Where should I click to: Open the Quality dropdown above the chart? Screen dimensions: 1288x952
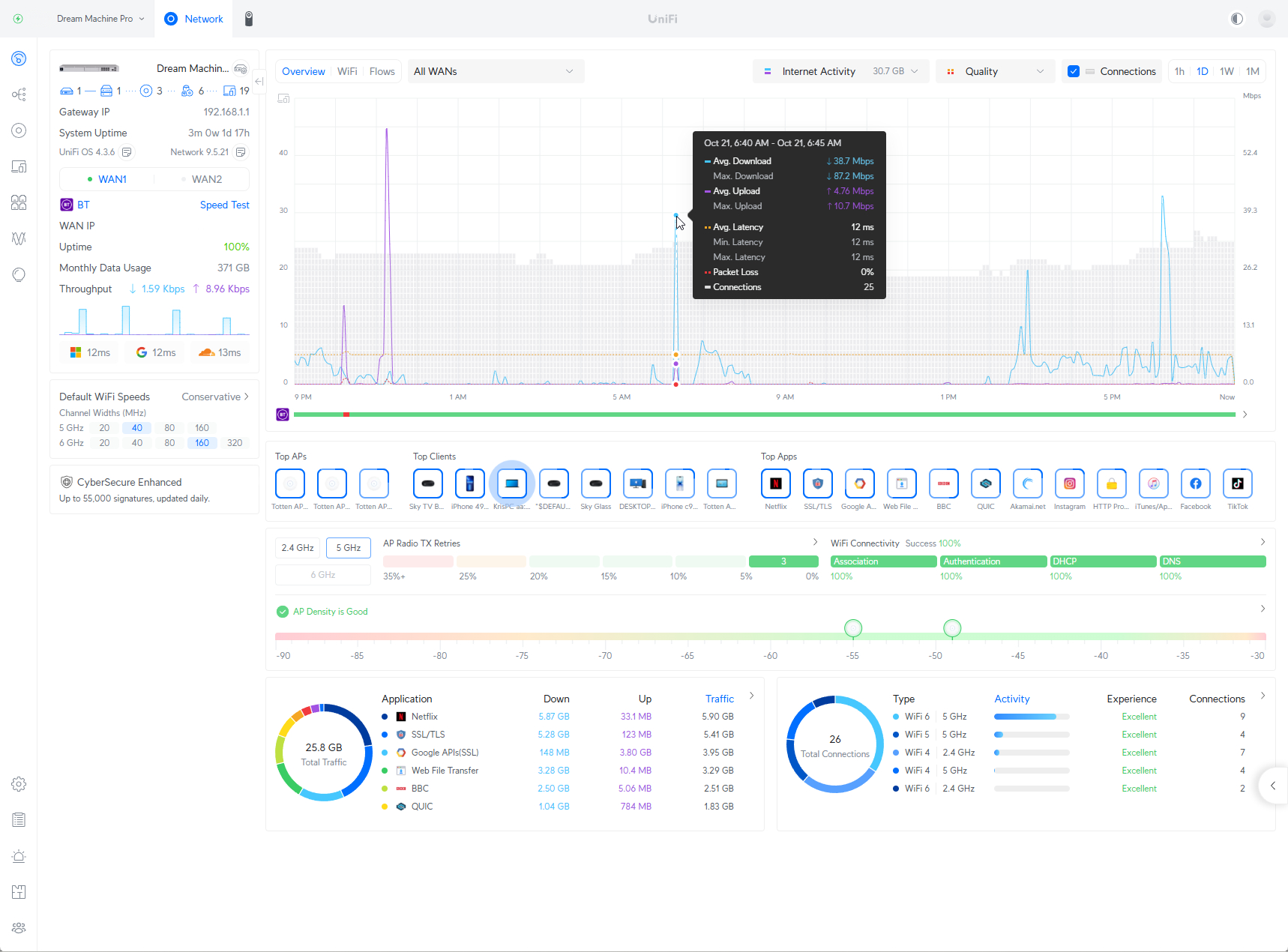click(x=995, y=70)
